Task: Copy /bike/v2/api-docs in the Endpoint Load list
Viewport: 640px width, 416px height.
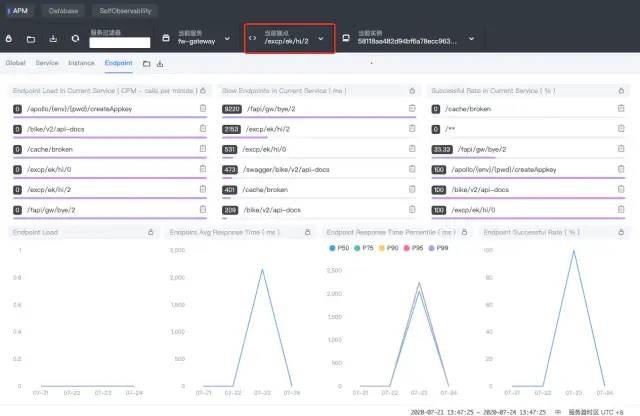Action: click(x=203, y=129)
